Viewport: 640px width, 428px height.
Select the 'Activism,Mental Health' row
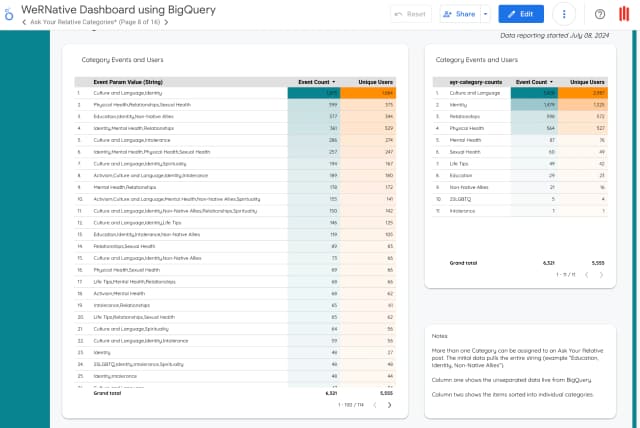click(x=235, y=294)
